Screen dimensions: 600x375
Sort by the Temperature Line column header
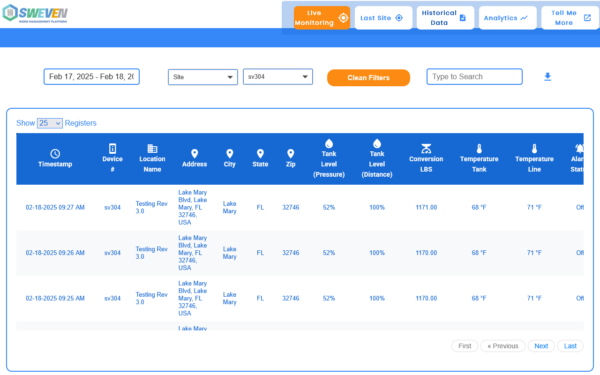click(x=535, y=164)
